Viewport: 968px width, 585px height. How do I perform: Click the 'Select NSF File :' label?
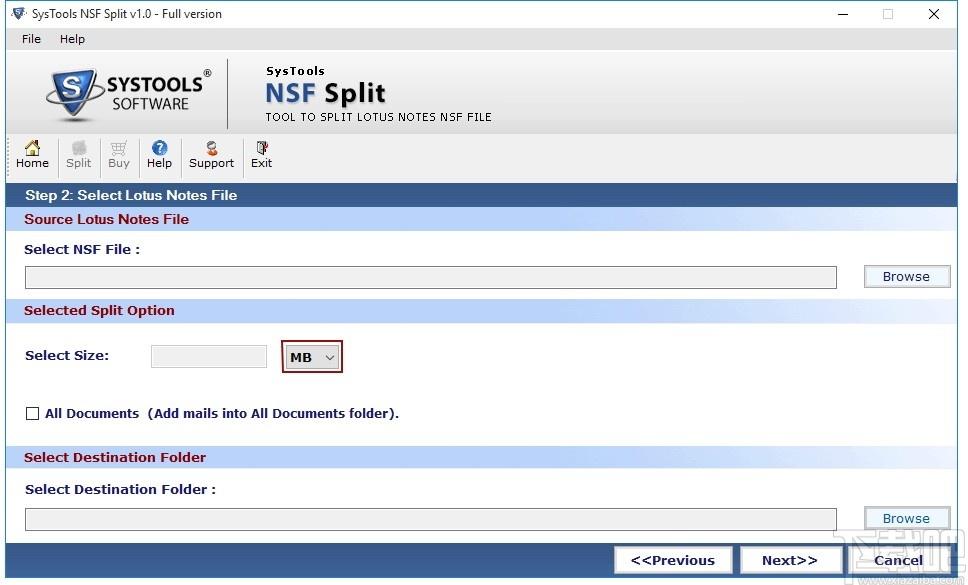(x=82, y=249)
